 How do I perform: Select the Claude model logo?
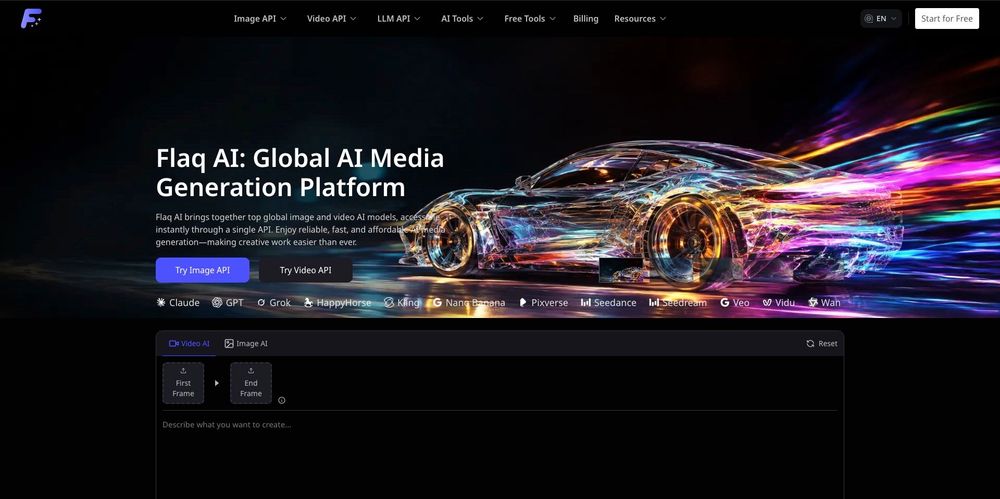[x=178, y=302]
